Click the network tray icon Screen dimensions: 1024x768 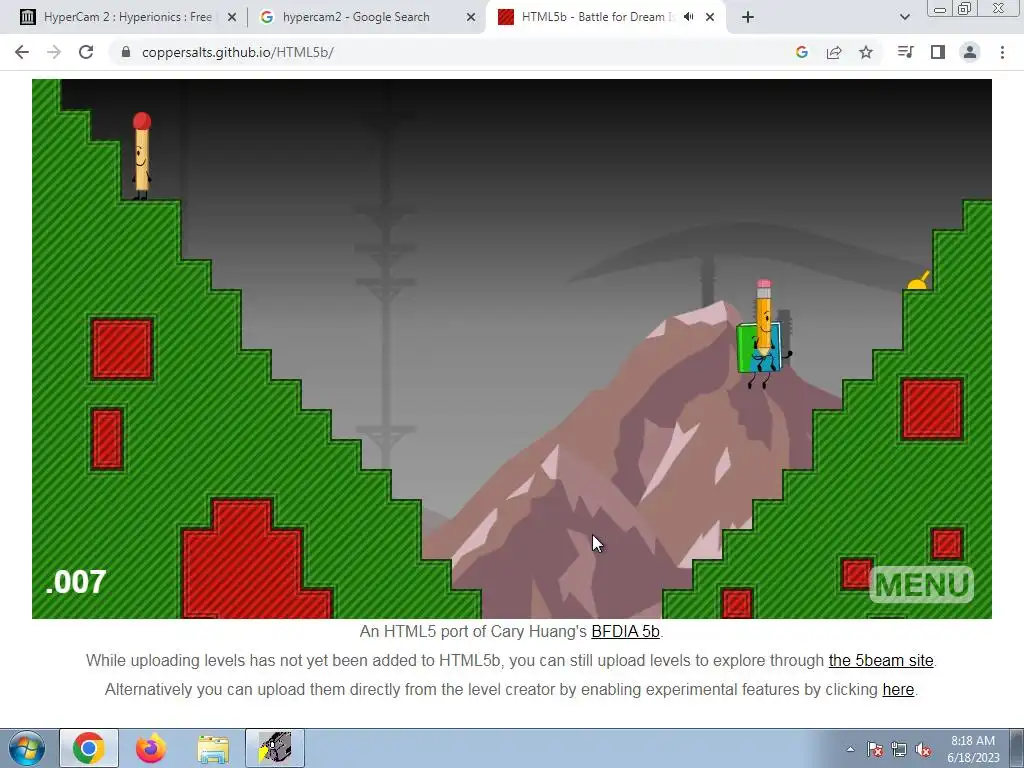tap(899, 750)
